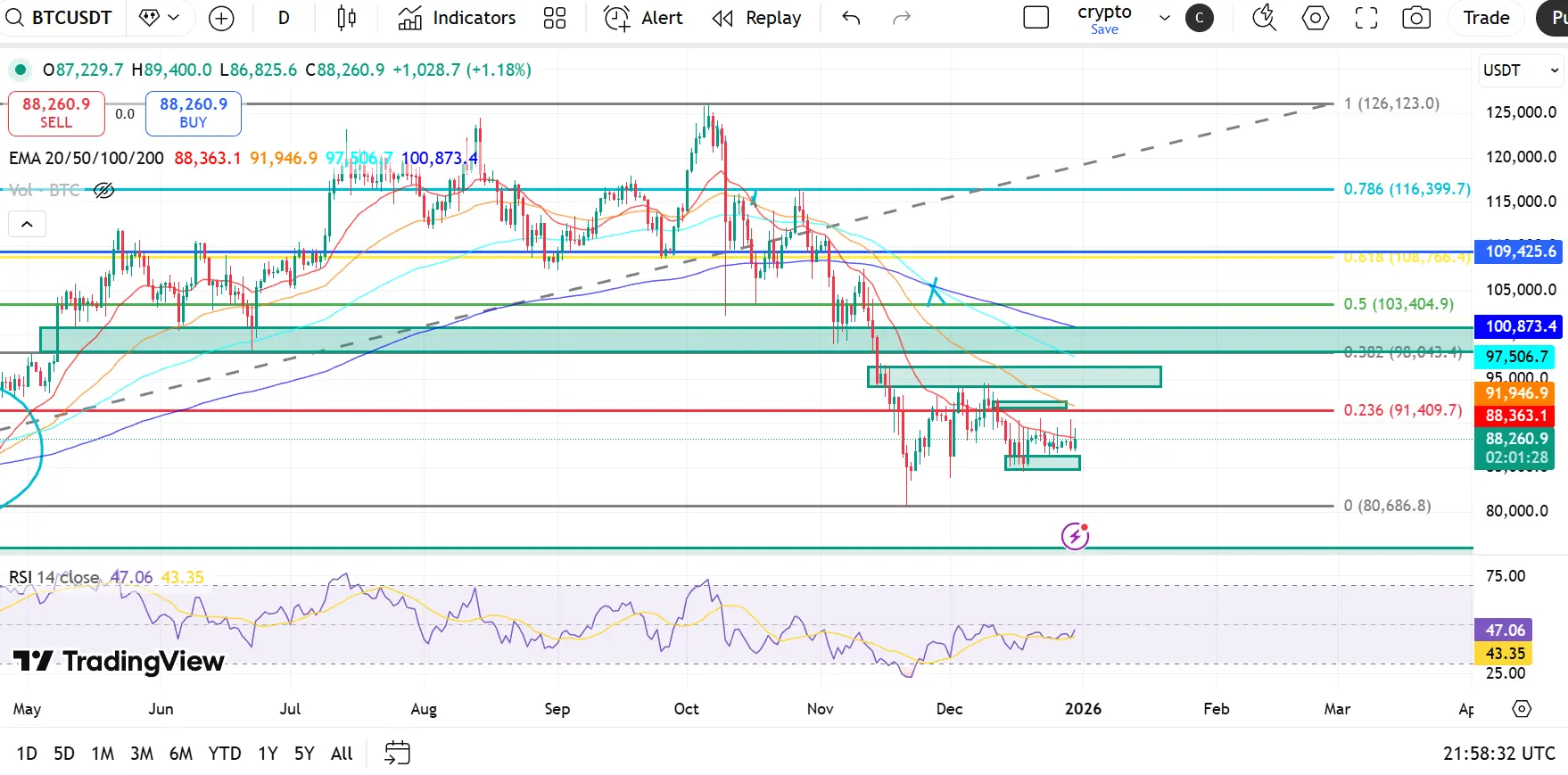Set the time range to 3M

point(142,754)
